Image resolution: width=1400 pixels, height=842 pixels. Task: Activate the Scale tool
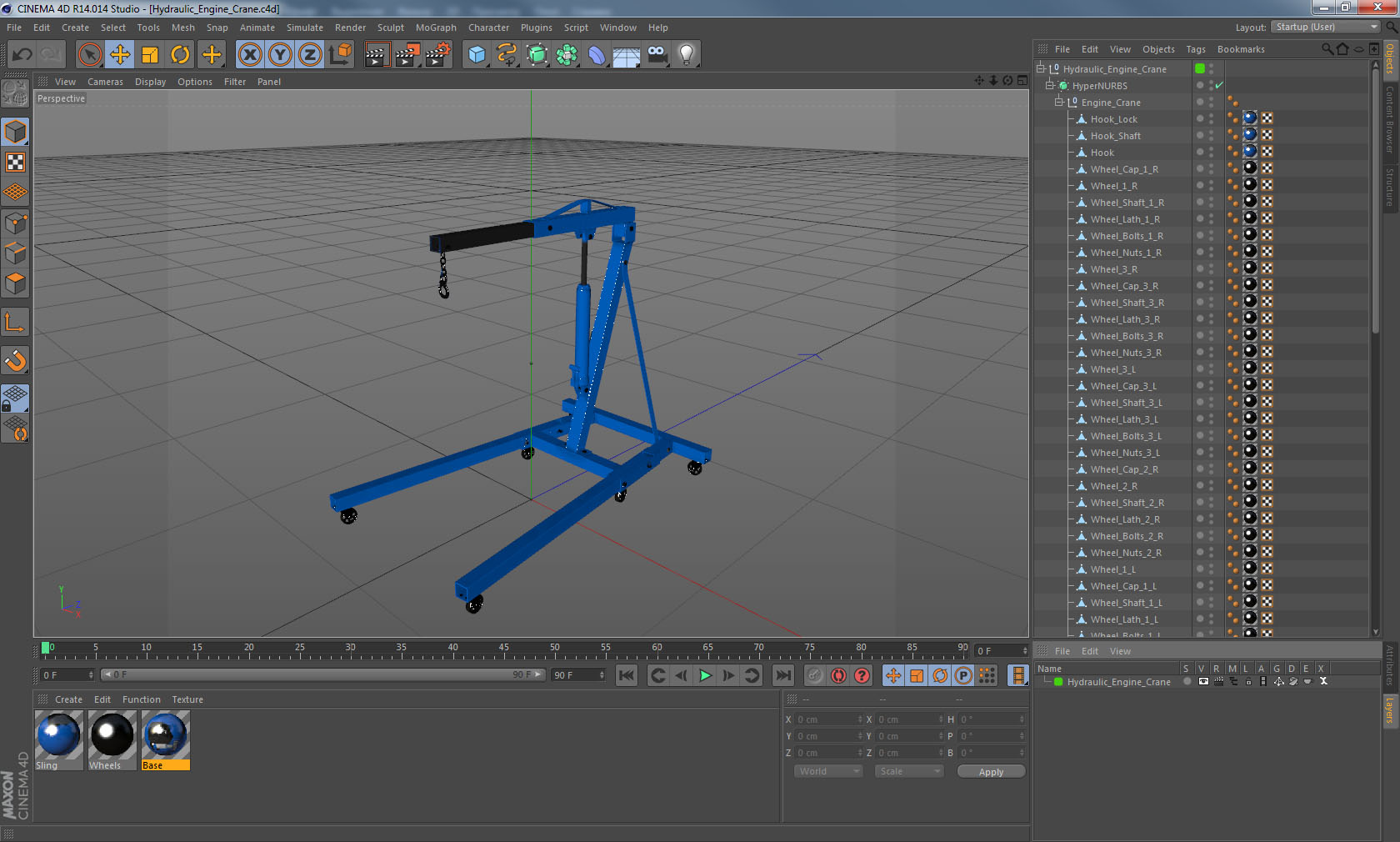point(150,55)
